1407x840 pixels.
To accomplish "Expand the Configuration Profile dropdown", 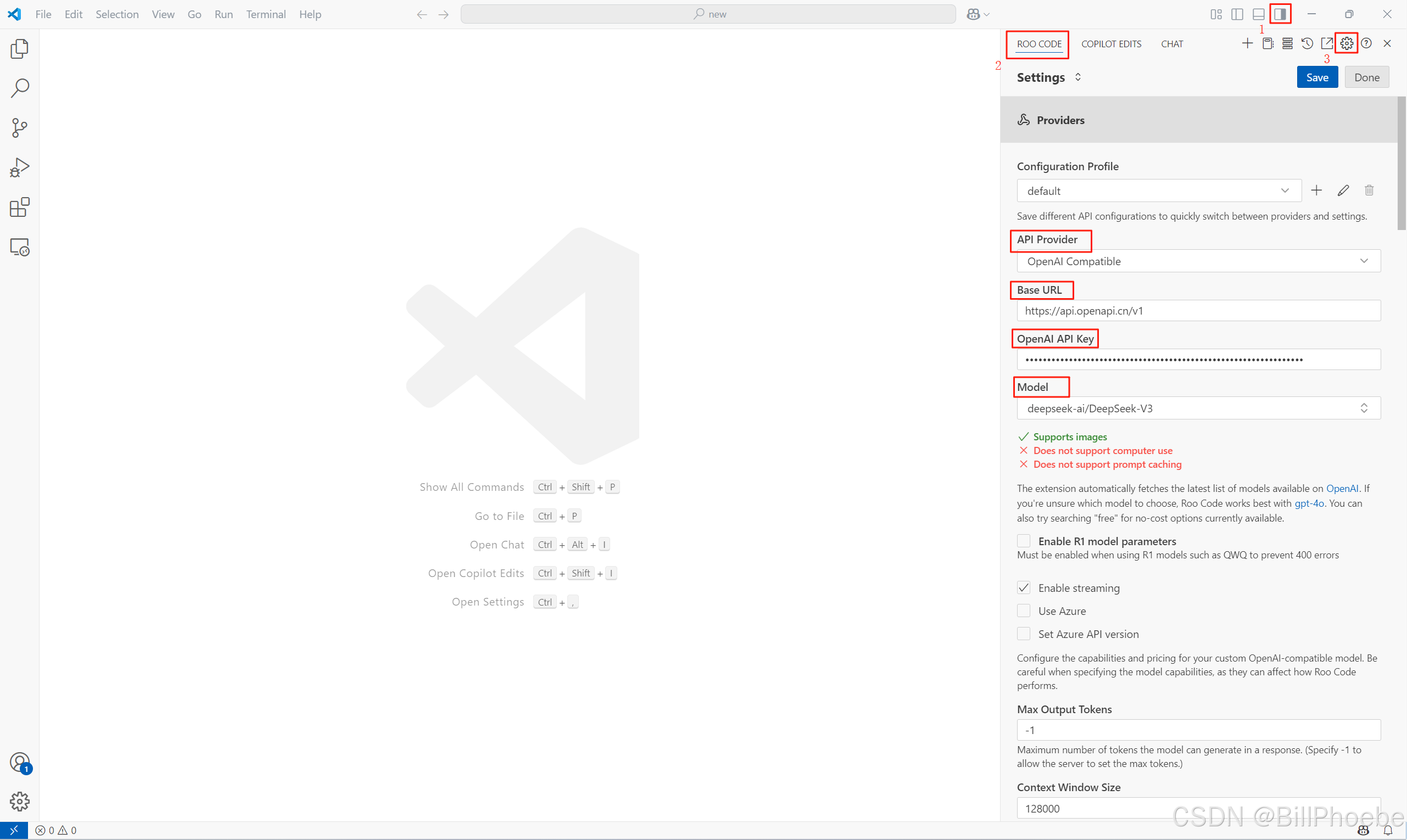I will [x=1158, y=191].
